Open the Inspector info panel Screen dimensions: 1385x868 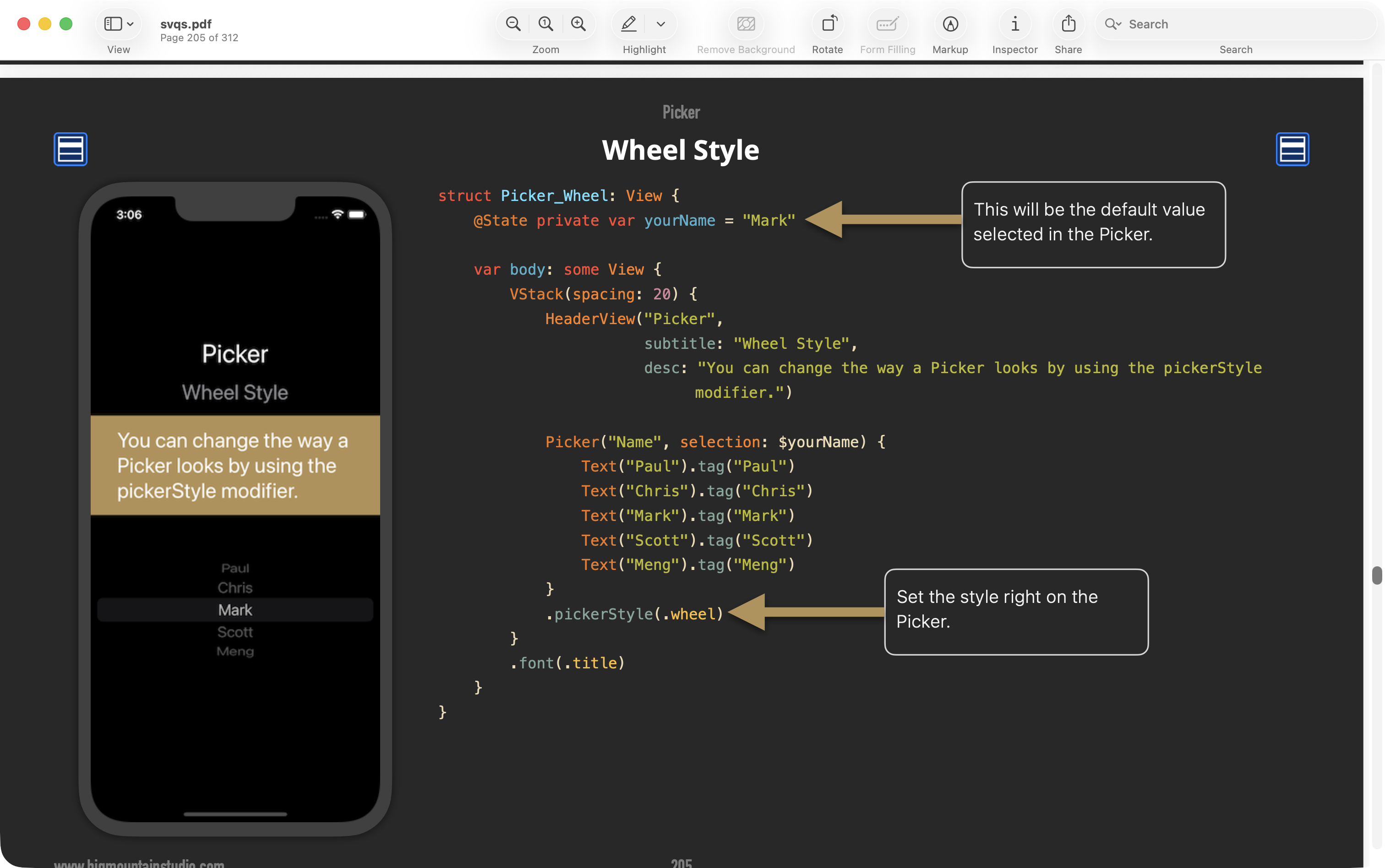click(1014, 24)
